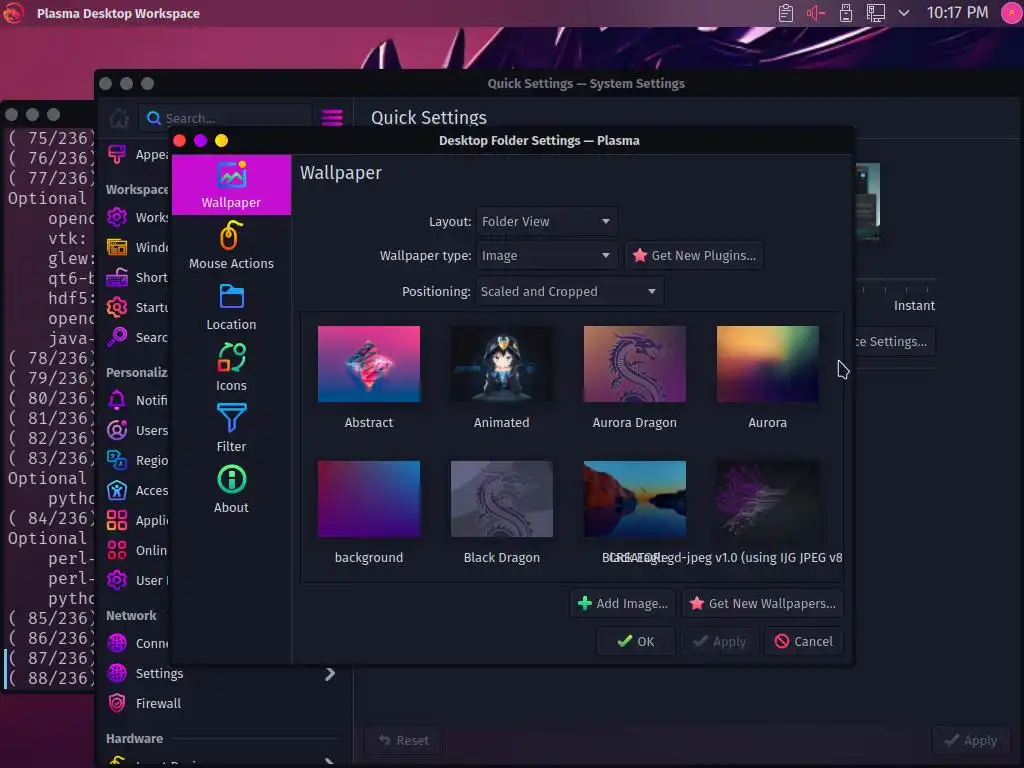This screenshot has width=1024, height=768.
Task: Click the Reset button in Quick Settings
Action: pyautogui.click(x=404, y=740)
